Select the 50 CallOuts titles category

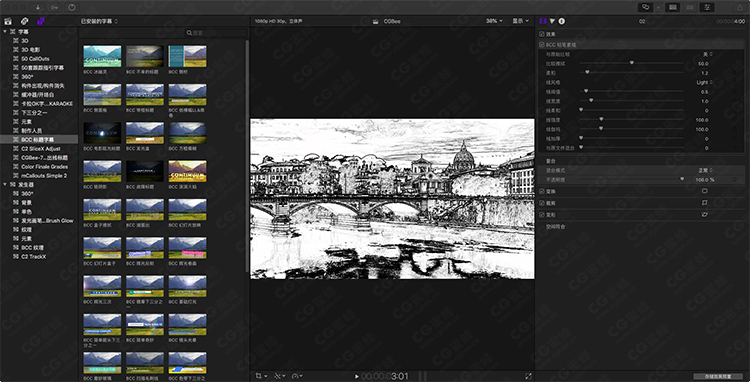pyautogui.click(x=35, y=59)
